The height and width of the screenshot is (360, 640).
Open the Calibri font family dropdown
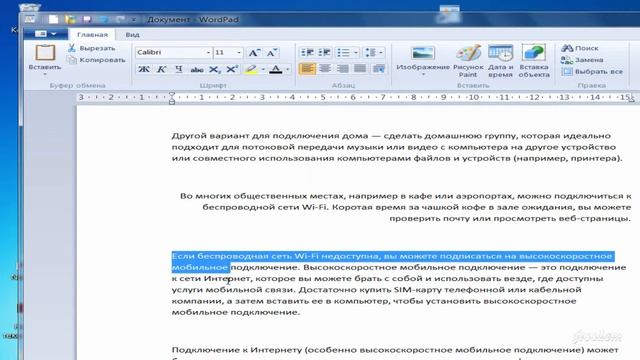click(x=208, y=53)
